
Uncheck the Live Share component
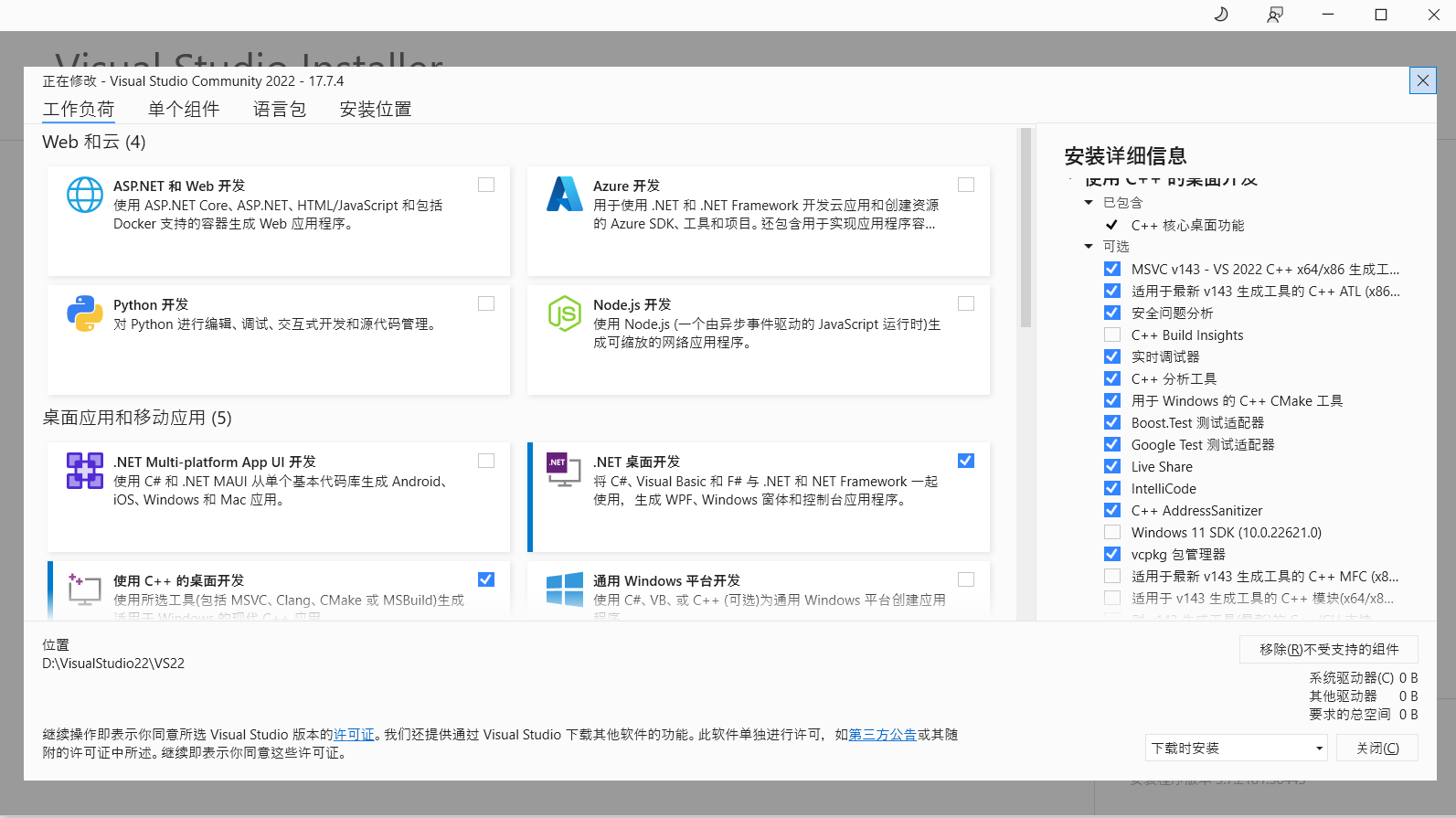1112,466
